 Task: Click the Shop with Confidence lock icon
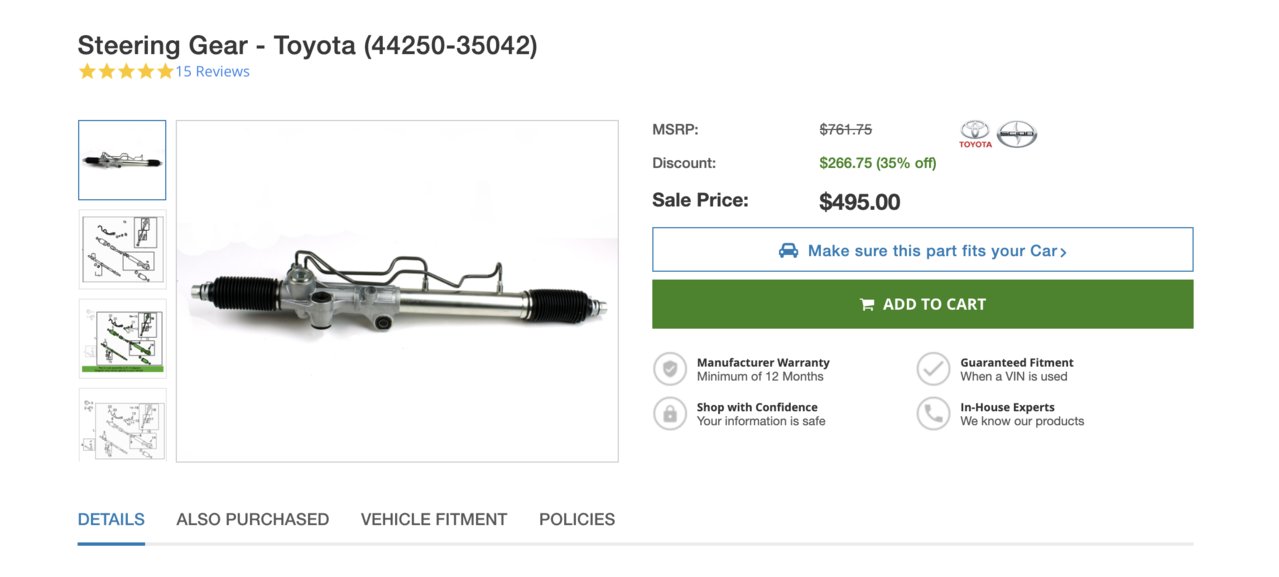coord(669,414)
